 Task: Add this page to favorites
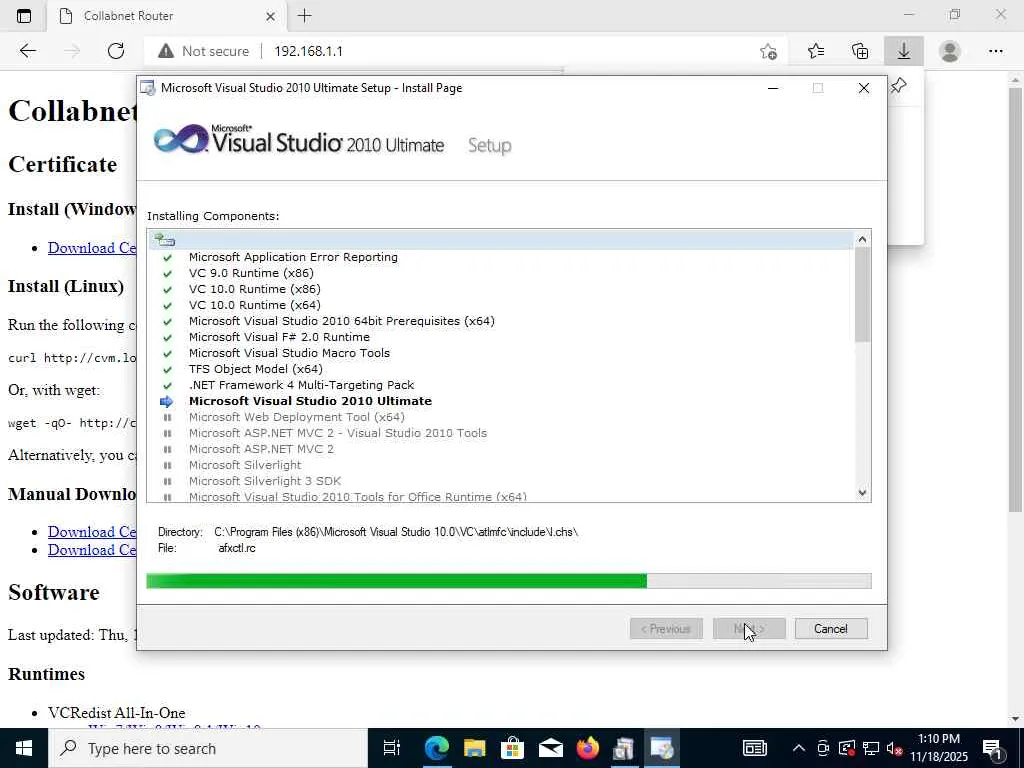[769, 51]
